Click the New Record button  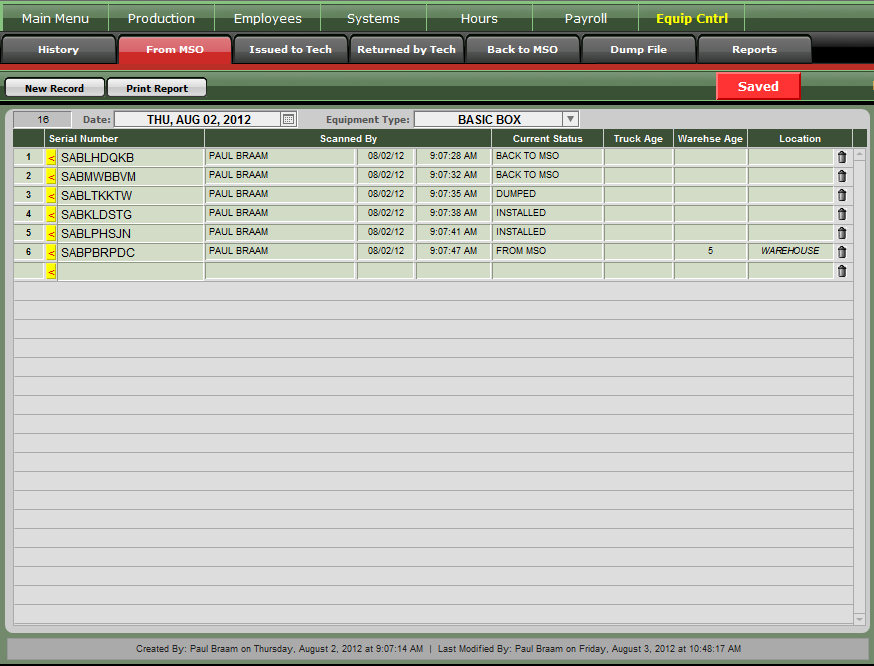tap(54, 88)
